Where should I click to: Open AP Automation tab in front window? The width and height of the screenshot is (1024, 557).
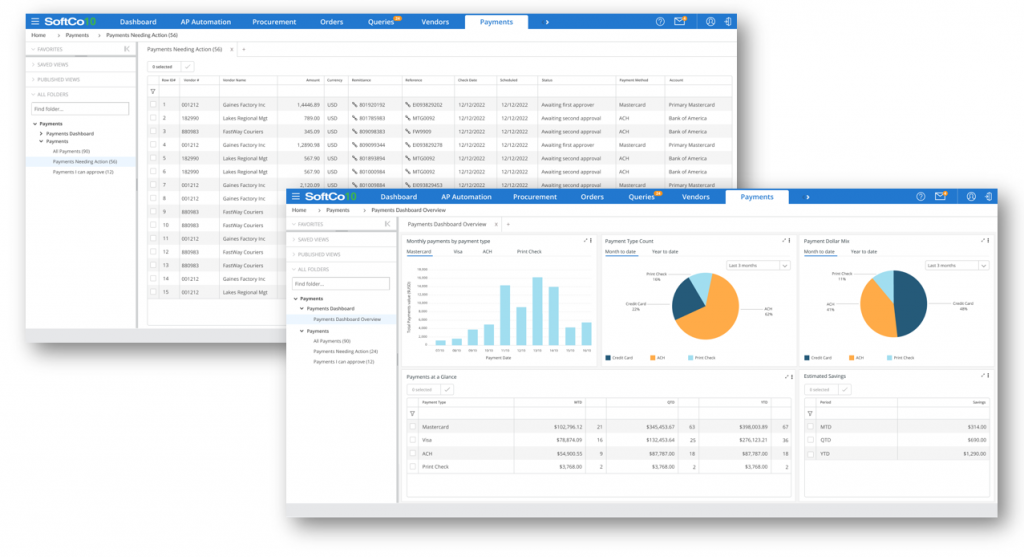[x=466, y=197]
